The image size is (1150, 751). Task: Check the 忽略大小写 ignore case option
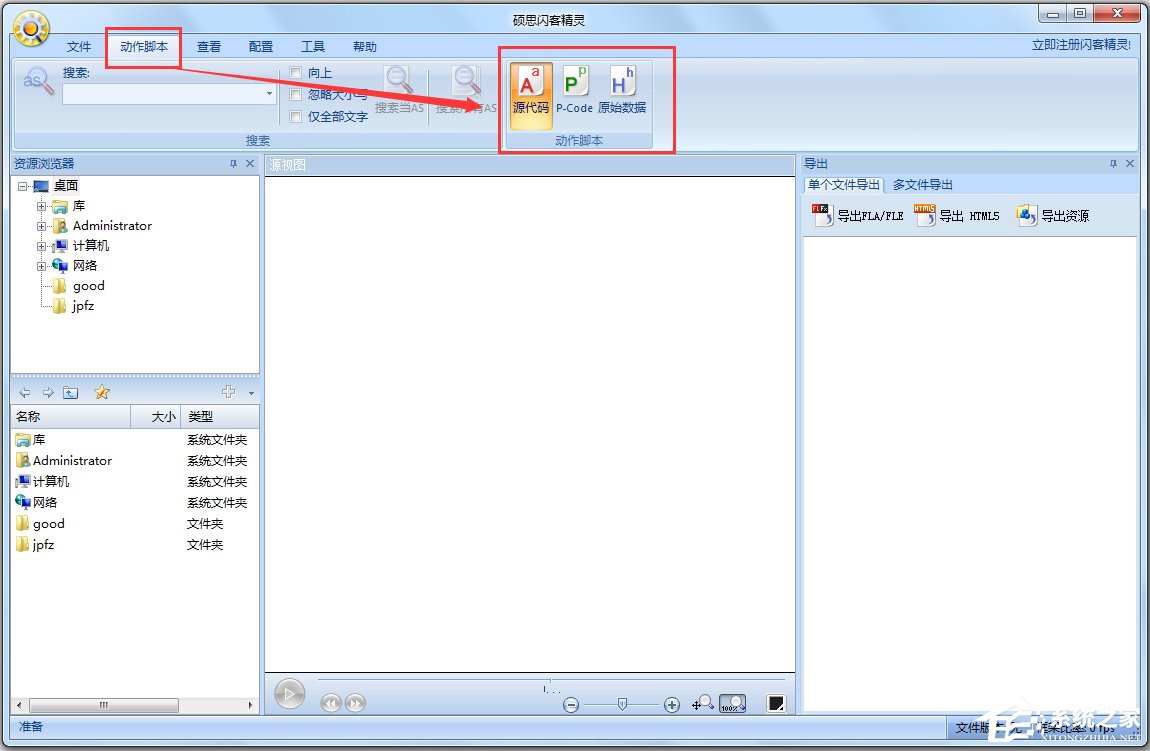click(x=296, y=94)
